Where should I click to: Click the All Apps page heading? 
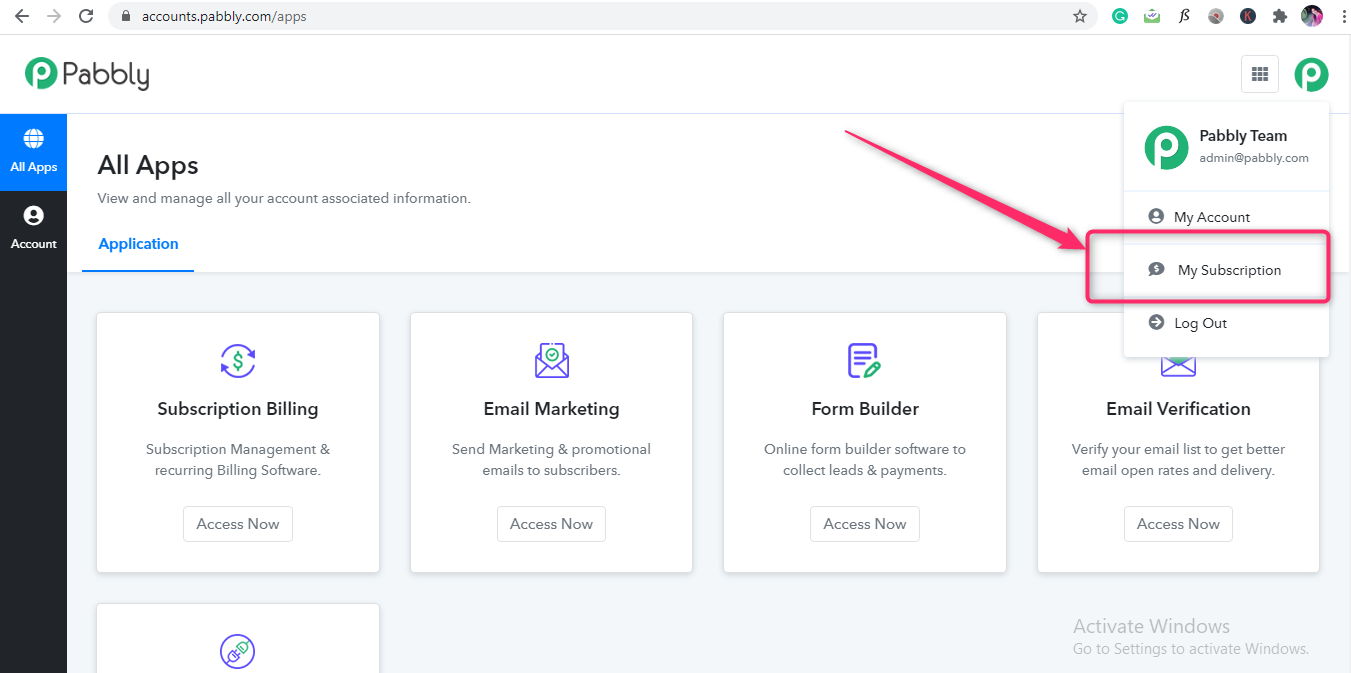click(148, 165)
